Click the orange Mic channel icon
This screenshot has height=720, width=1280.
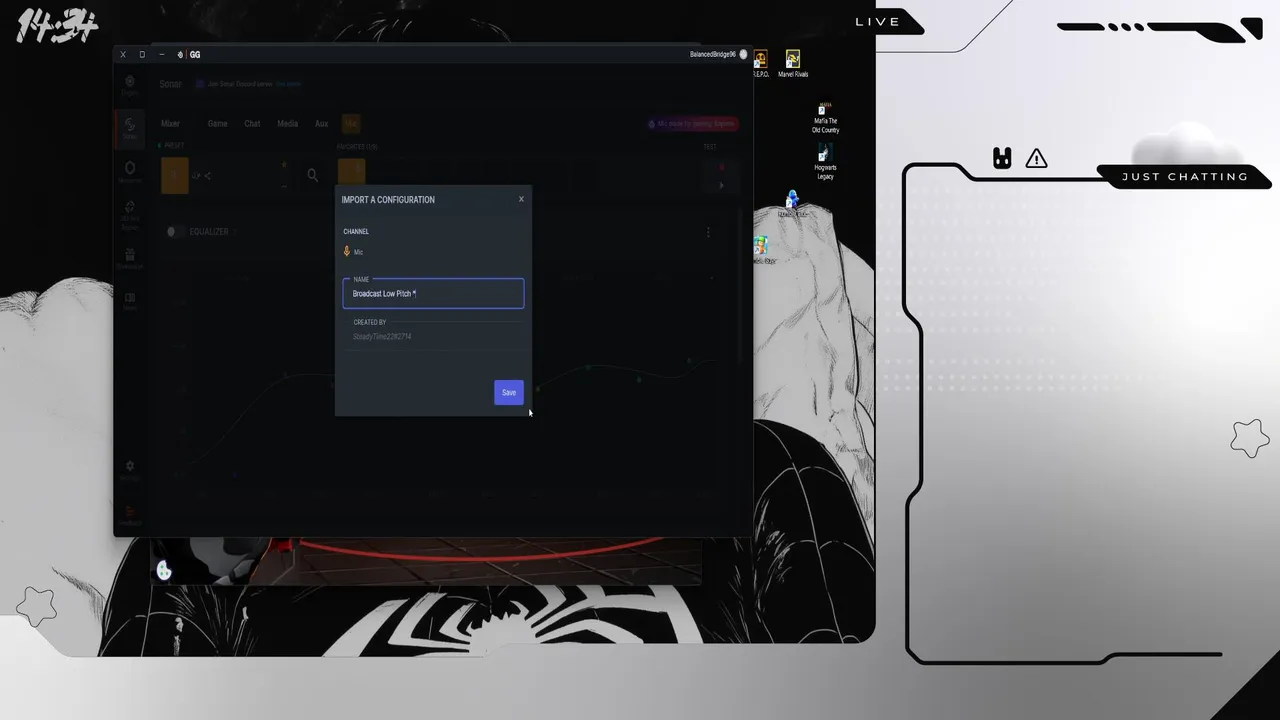[x=347, y=252]
